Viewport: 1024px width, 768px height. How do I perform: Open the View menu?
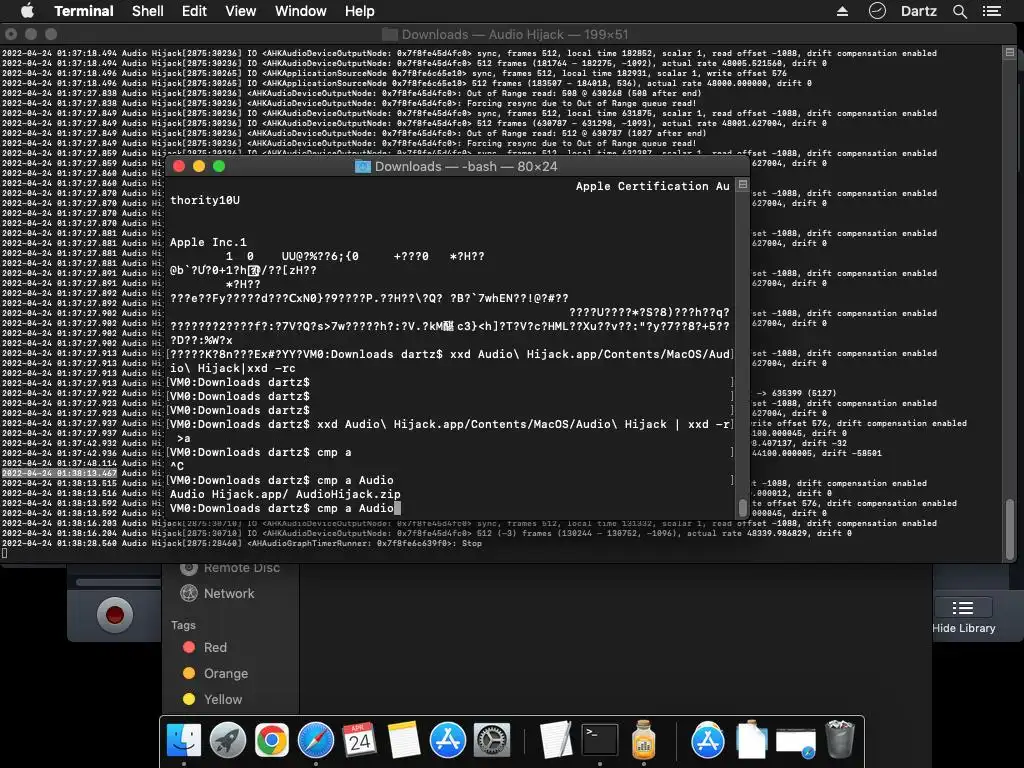240,11
